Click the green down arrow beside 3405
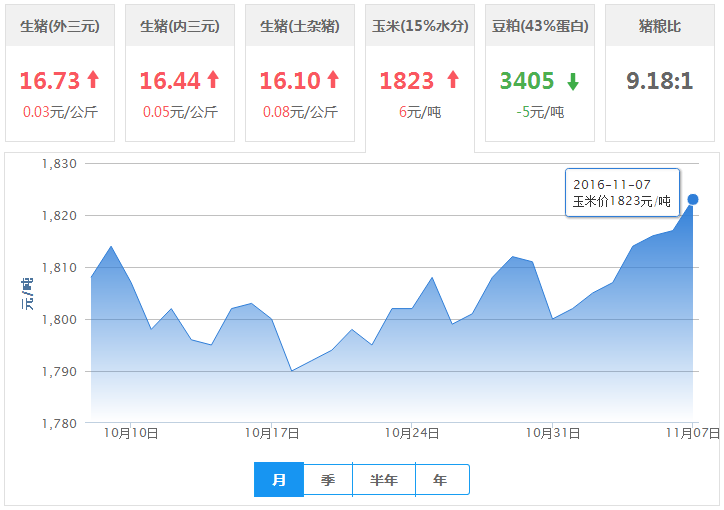The image size is (724, 510). pyautogui.click(x=573, y=81)
